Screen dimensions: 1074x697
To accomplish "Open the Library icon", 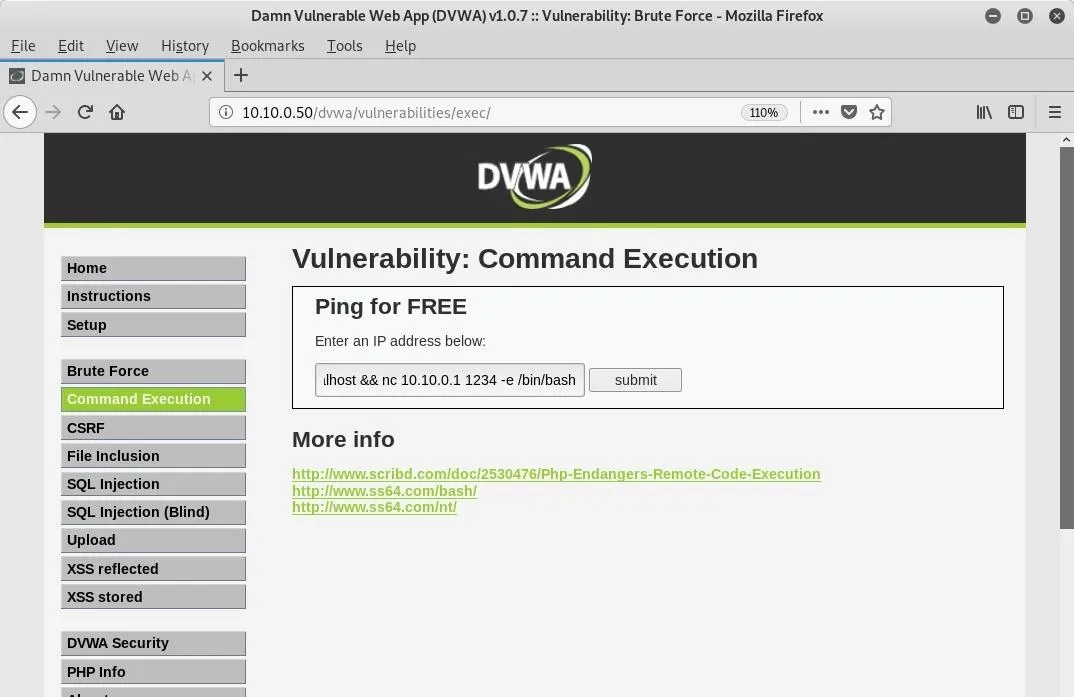I will 984,112.
